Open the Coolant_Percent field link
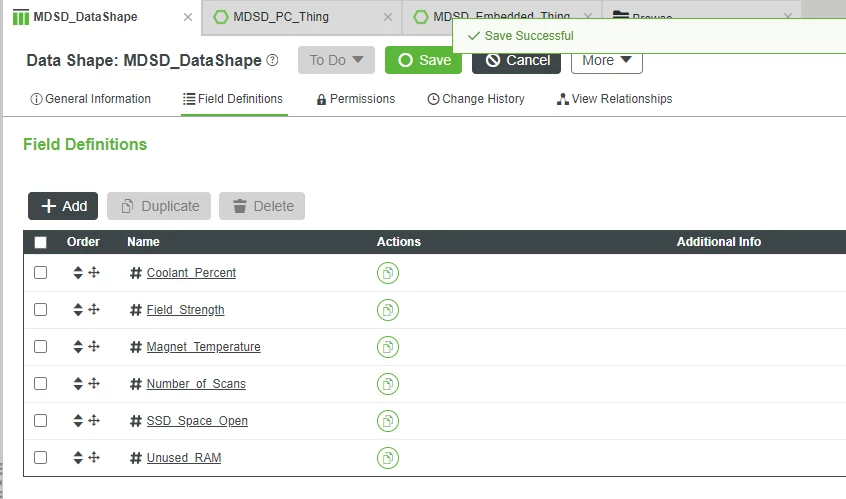The width and height of the screenshot is (846, 499). pyautogui.click(x=192, y=273)
